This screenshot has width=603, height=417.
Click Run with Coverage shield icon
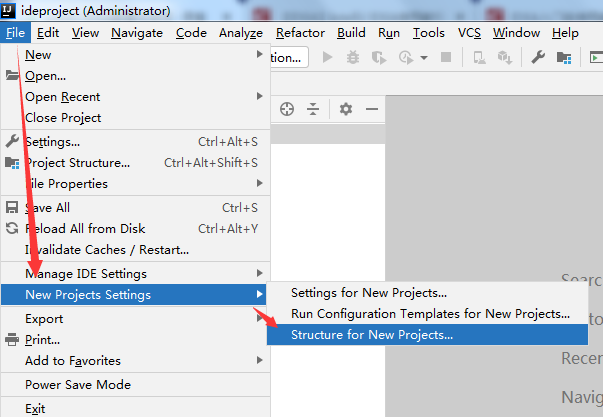coord(379,58)
